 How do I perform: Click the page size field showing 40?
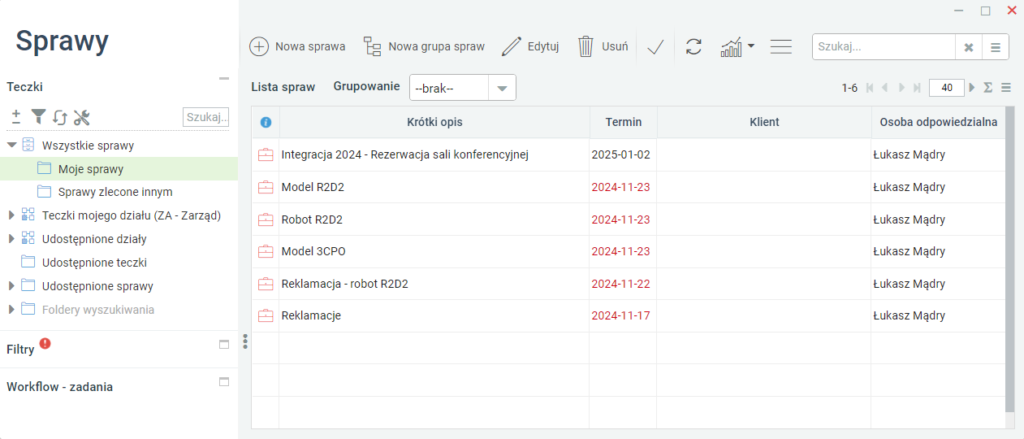(946, 88)
